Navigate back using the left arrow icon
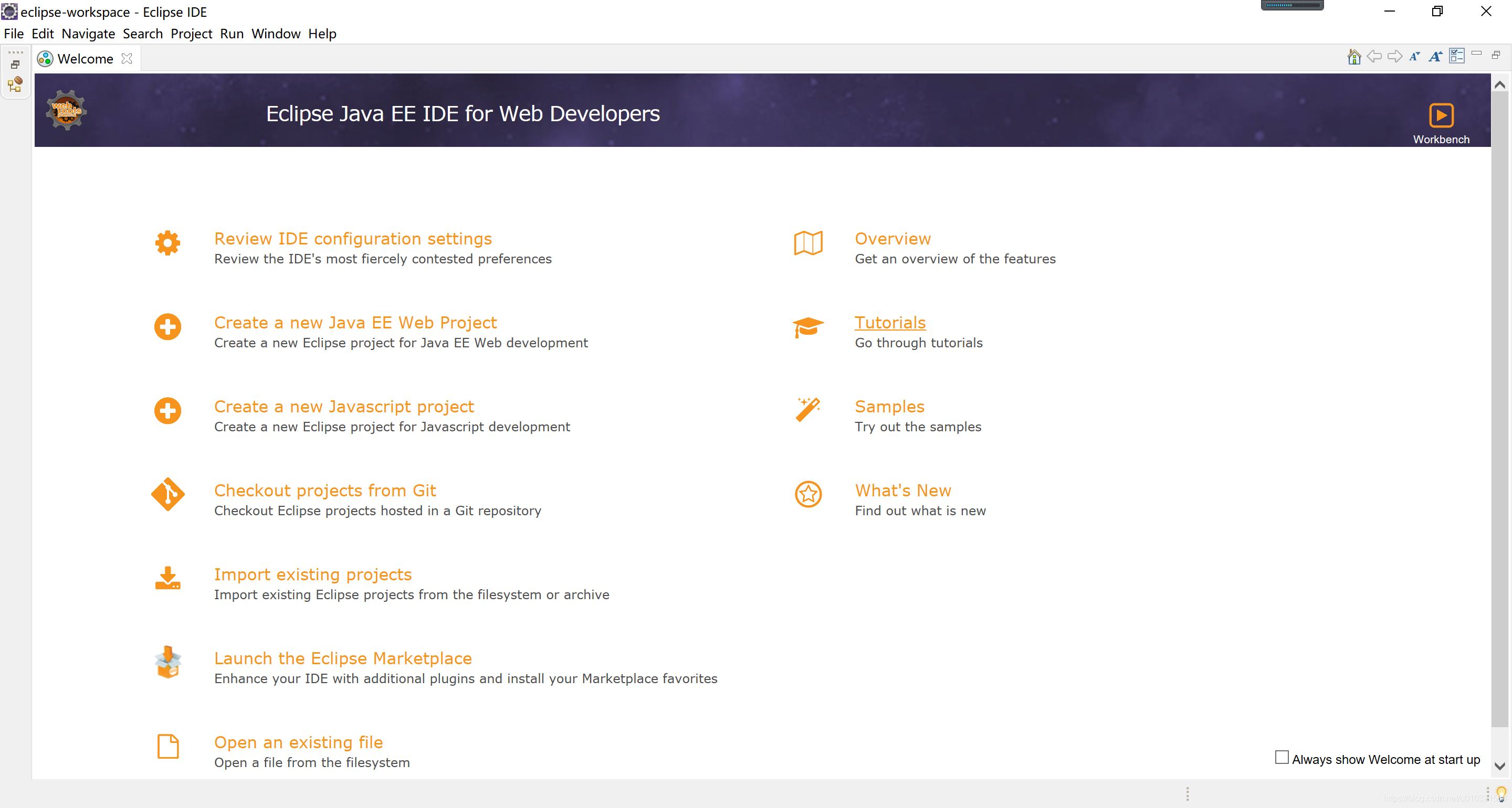This screenshot has height=808, width=1512. (1374, 56)
